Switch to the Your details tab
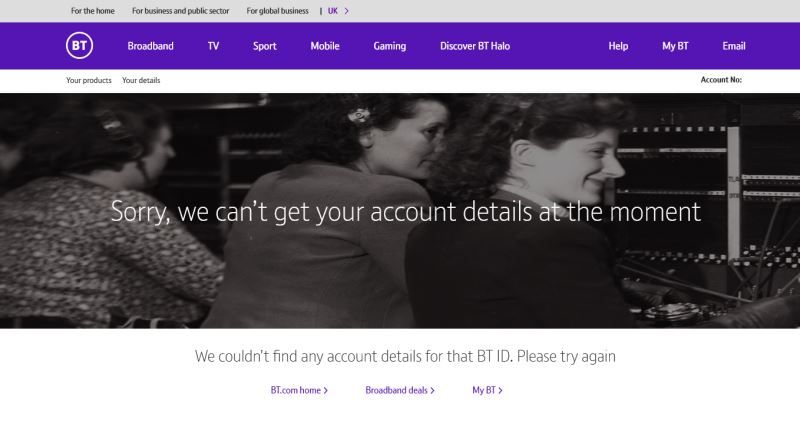Image resolution: width=800 pixels, height=427 pixels. (x=141, y=80)
